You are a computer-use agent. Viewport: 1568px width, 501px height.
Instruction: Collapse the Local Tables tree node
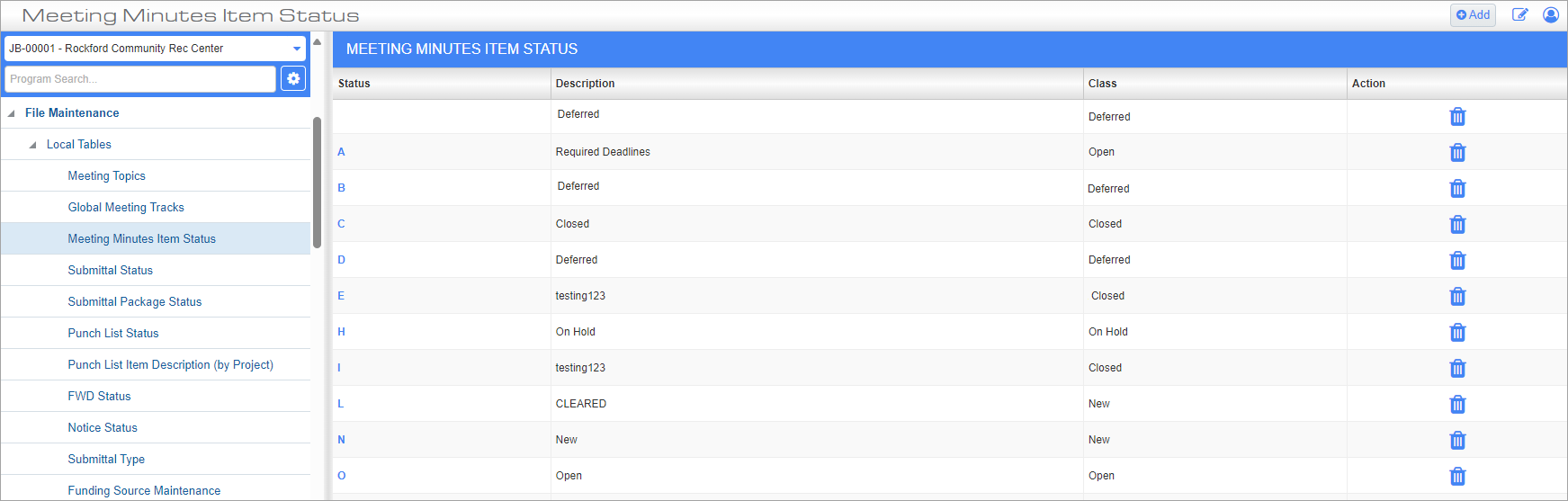point(33,145)
